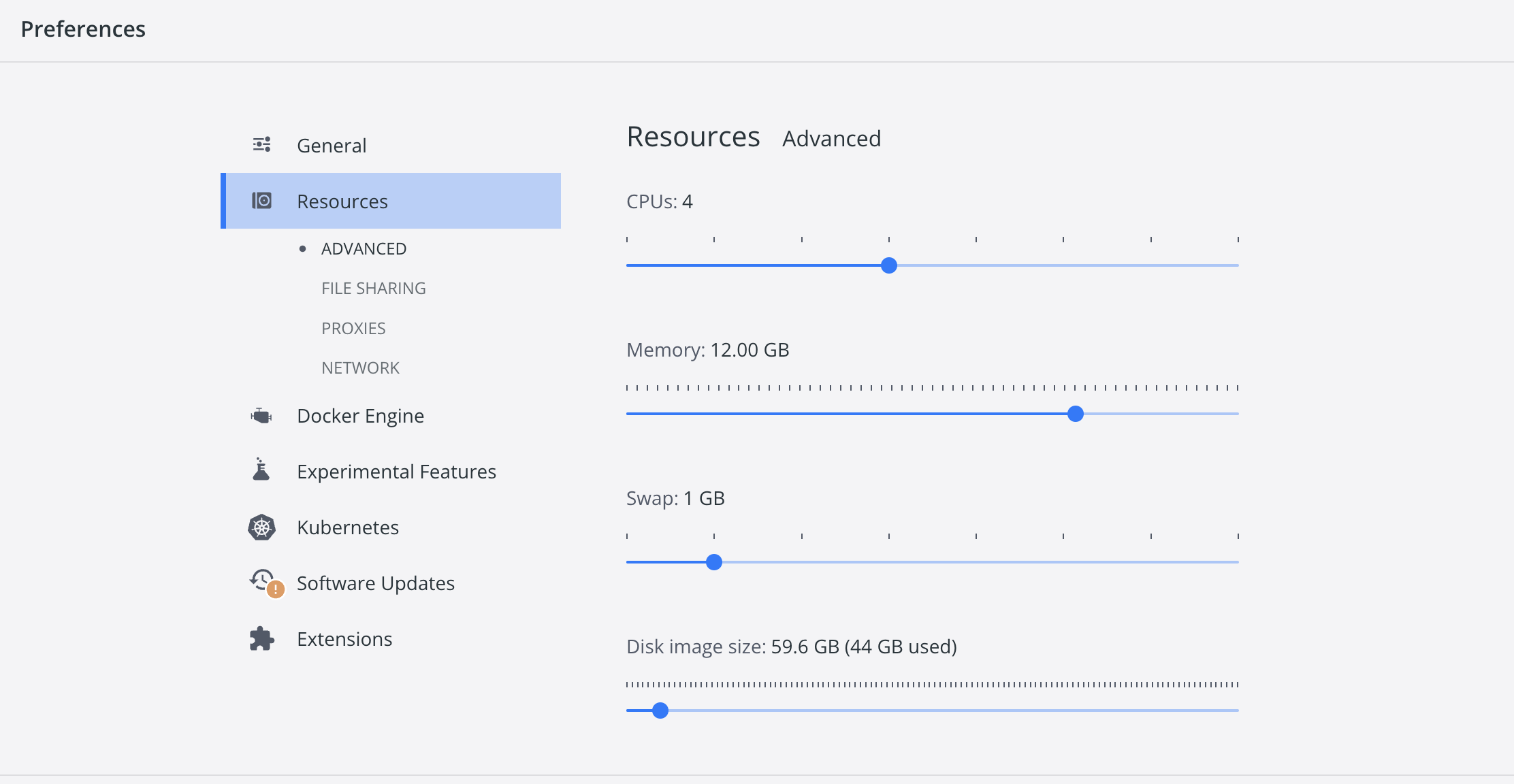1514x784 pixels.
Task: Click the Memory slider handle
Action: 1076,414
